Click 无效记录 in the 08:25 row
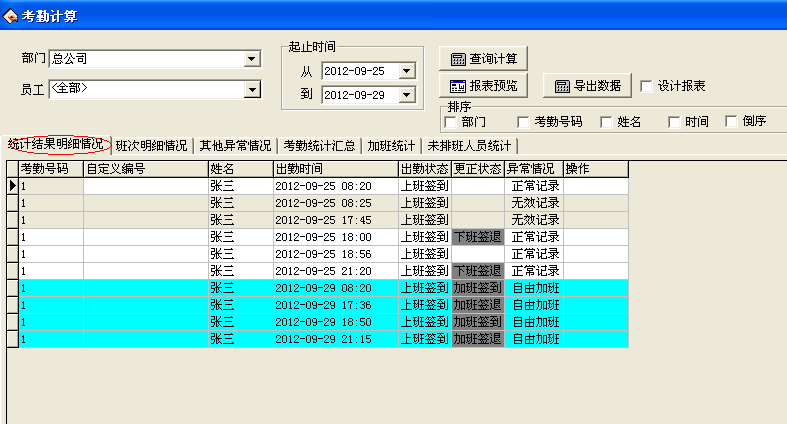787x424 pixels. click(x=534, y=203)
